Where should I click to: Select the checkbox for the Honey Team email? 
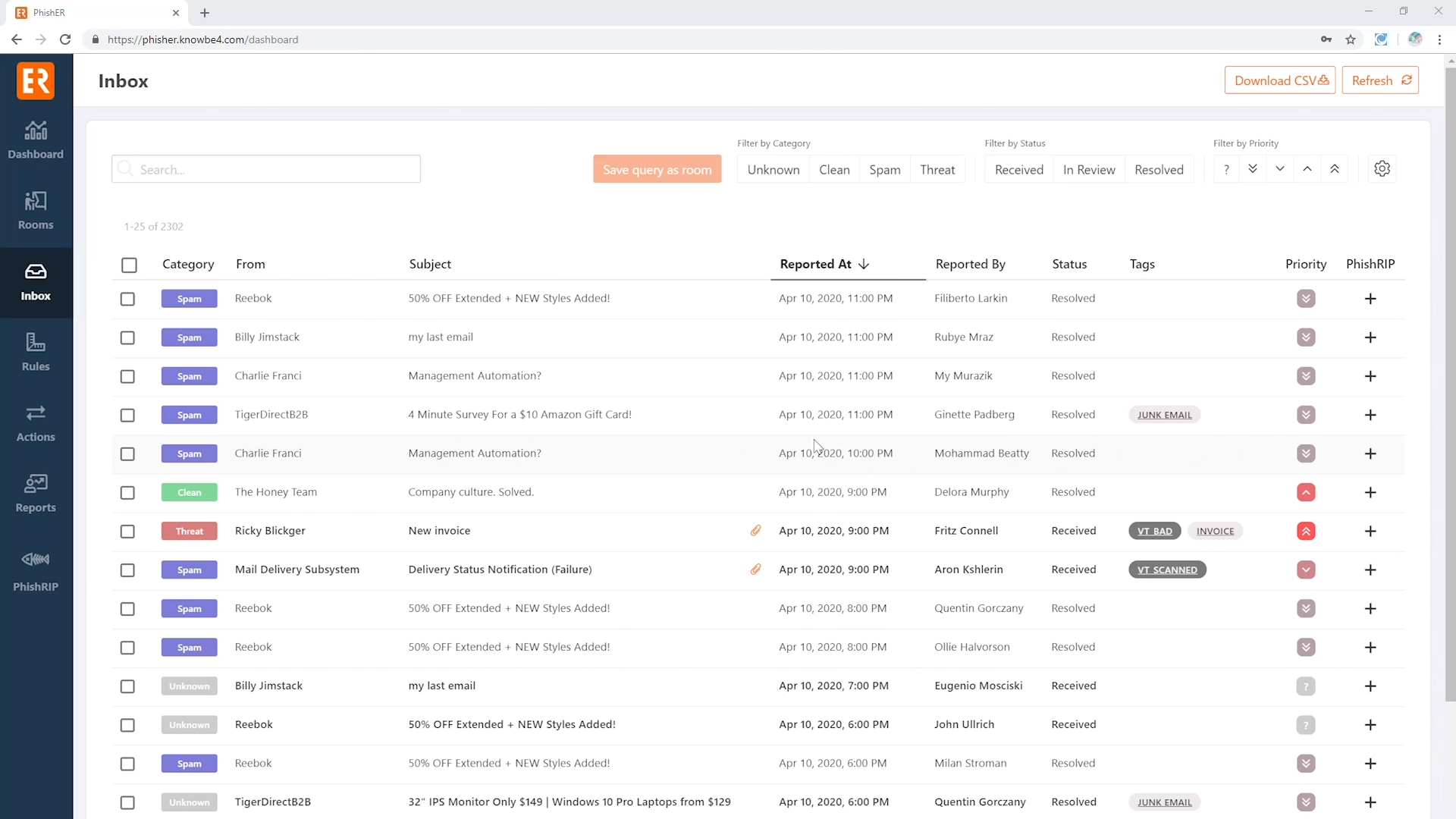click(x=127, y=492)
